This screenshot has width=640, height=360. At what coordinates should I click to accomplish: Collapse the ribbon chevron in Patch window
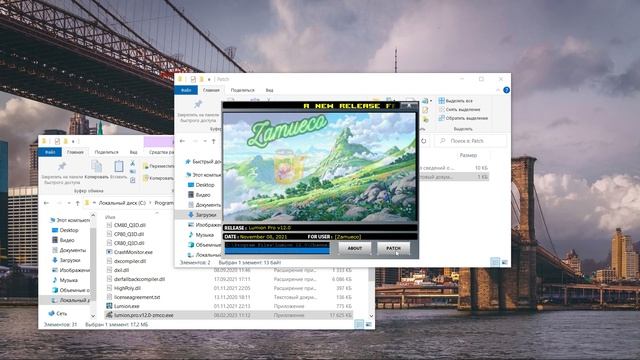tap(498, 90)
